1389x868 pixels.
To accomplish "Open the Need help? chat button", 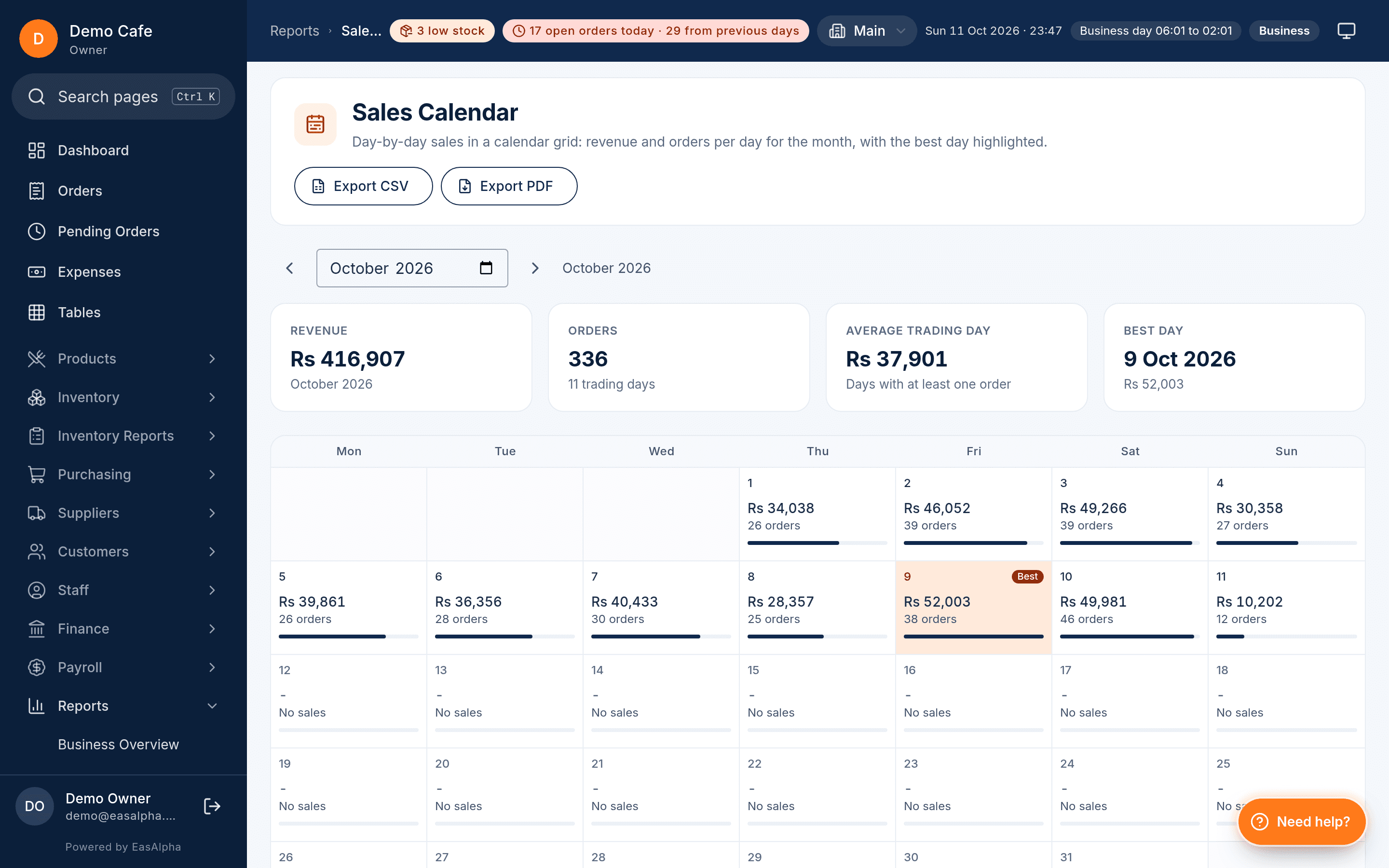I will 1302,822.
